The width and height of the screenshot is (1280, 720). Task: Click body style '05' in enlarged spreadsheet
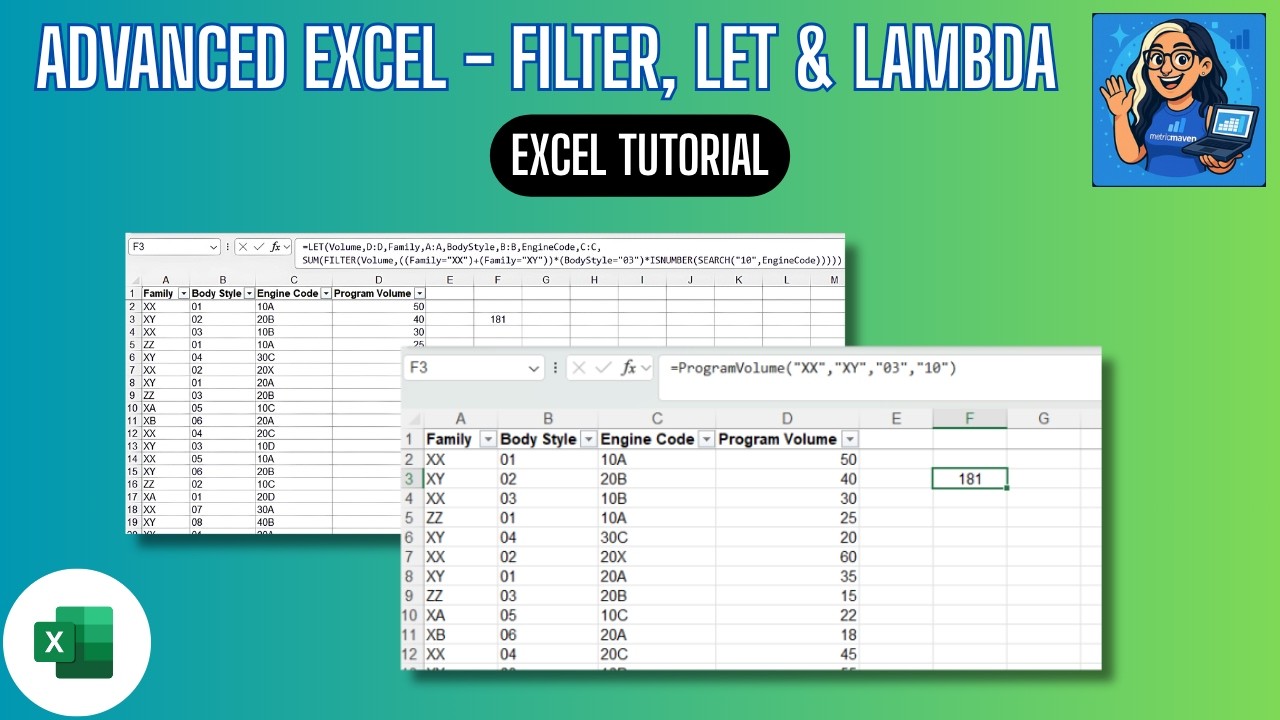click(510, 615)
